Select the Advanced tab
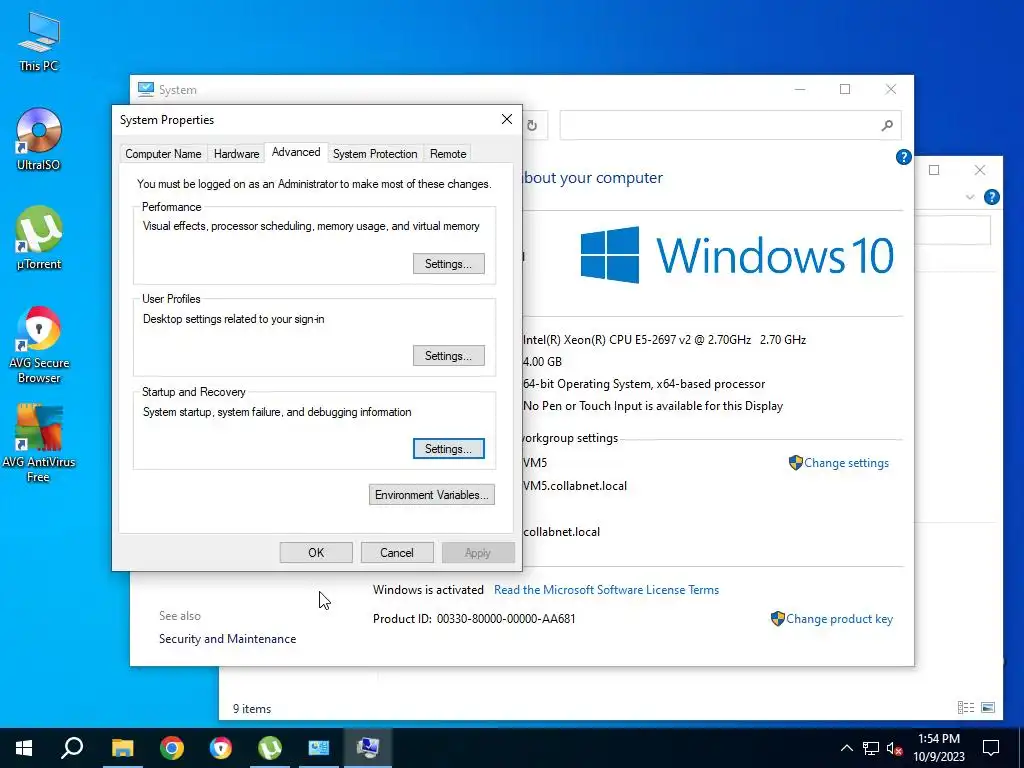The height and width of the screenshot is (768, 1024). tap(296, 152)
